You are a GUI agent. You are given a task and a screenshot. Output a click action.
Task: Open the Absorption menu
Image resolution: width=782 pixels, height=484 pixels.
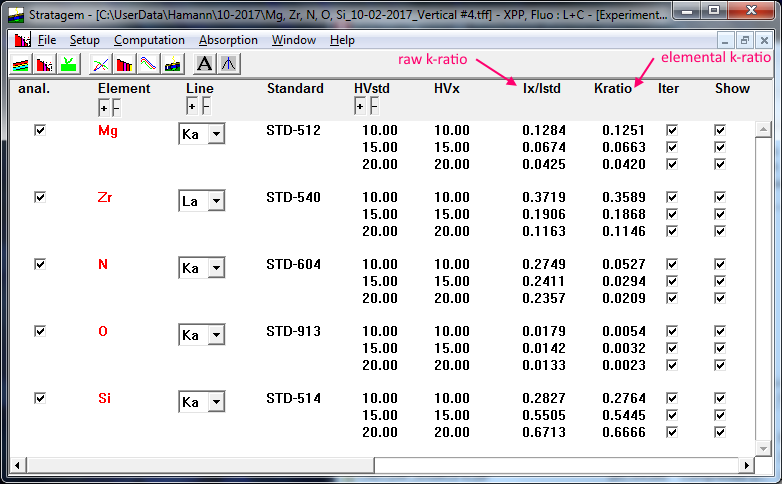pos(228,40)
